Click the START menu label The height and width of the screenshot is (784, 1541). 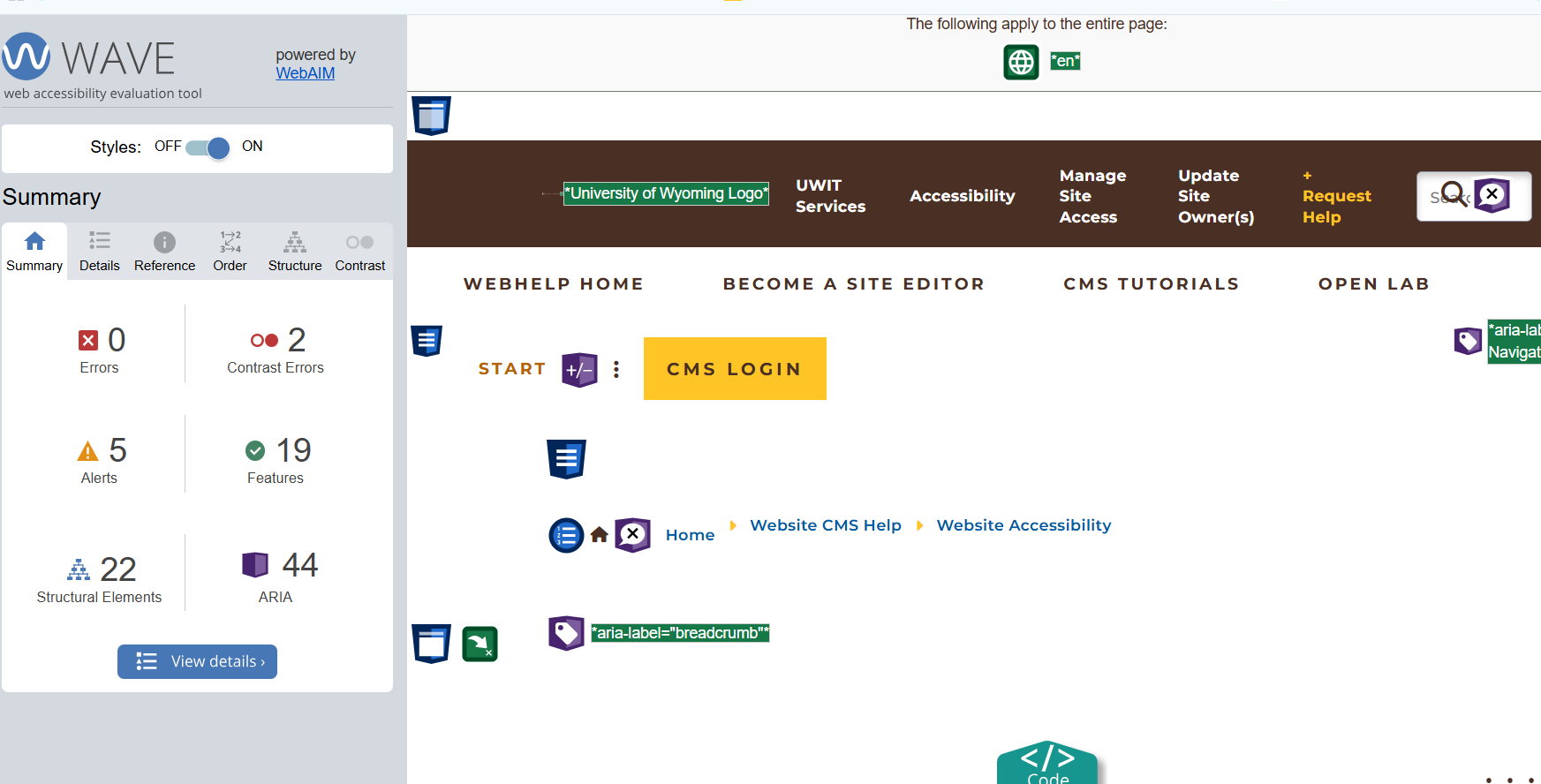[512, 368]
